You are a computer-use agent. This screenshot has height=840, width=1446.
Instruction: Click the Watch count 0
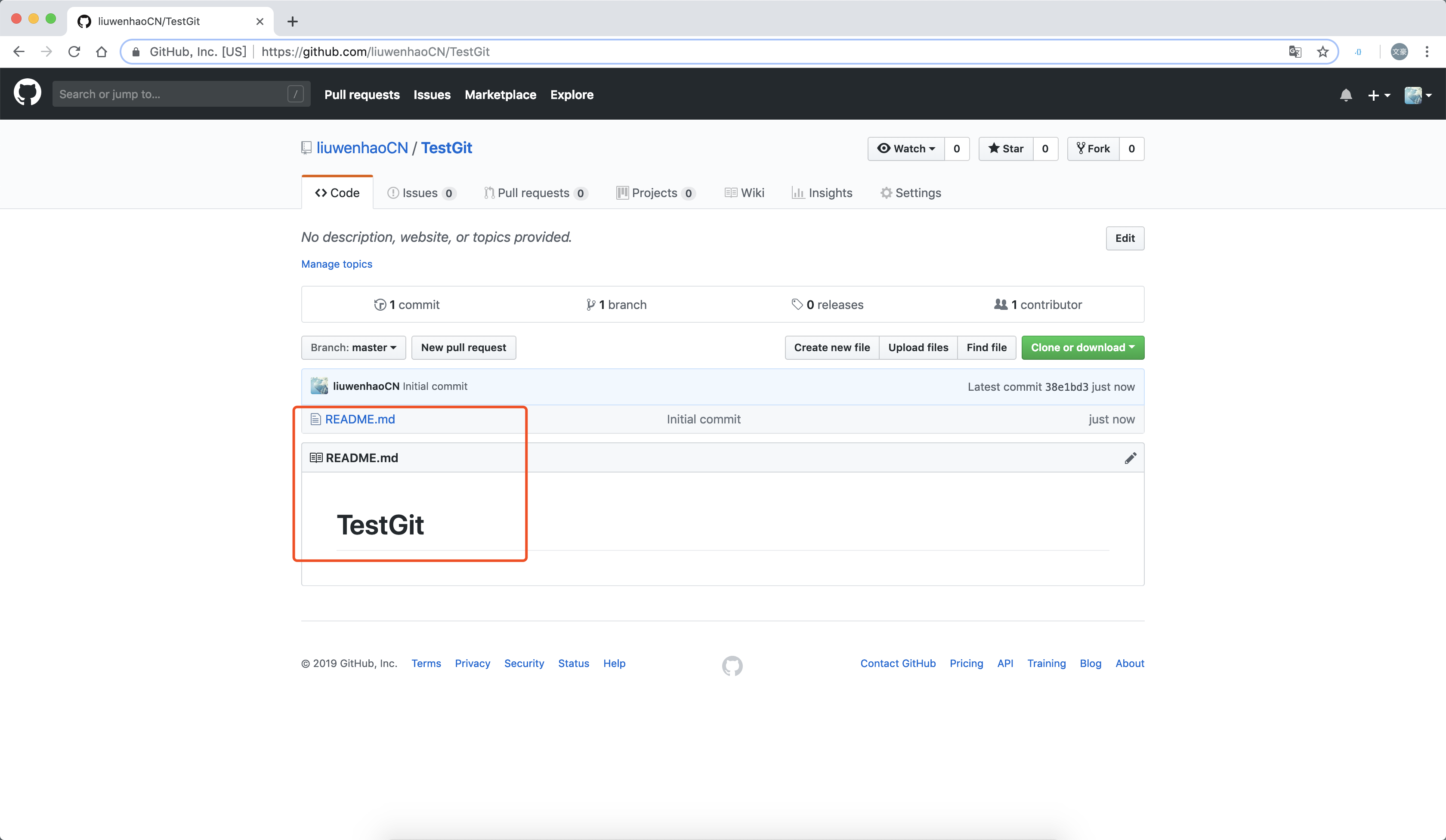point(957,148)
